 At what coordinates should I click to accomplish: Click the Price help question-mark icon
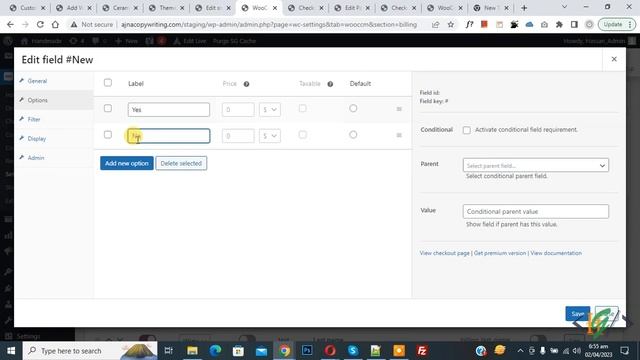click(247, 84)
